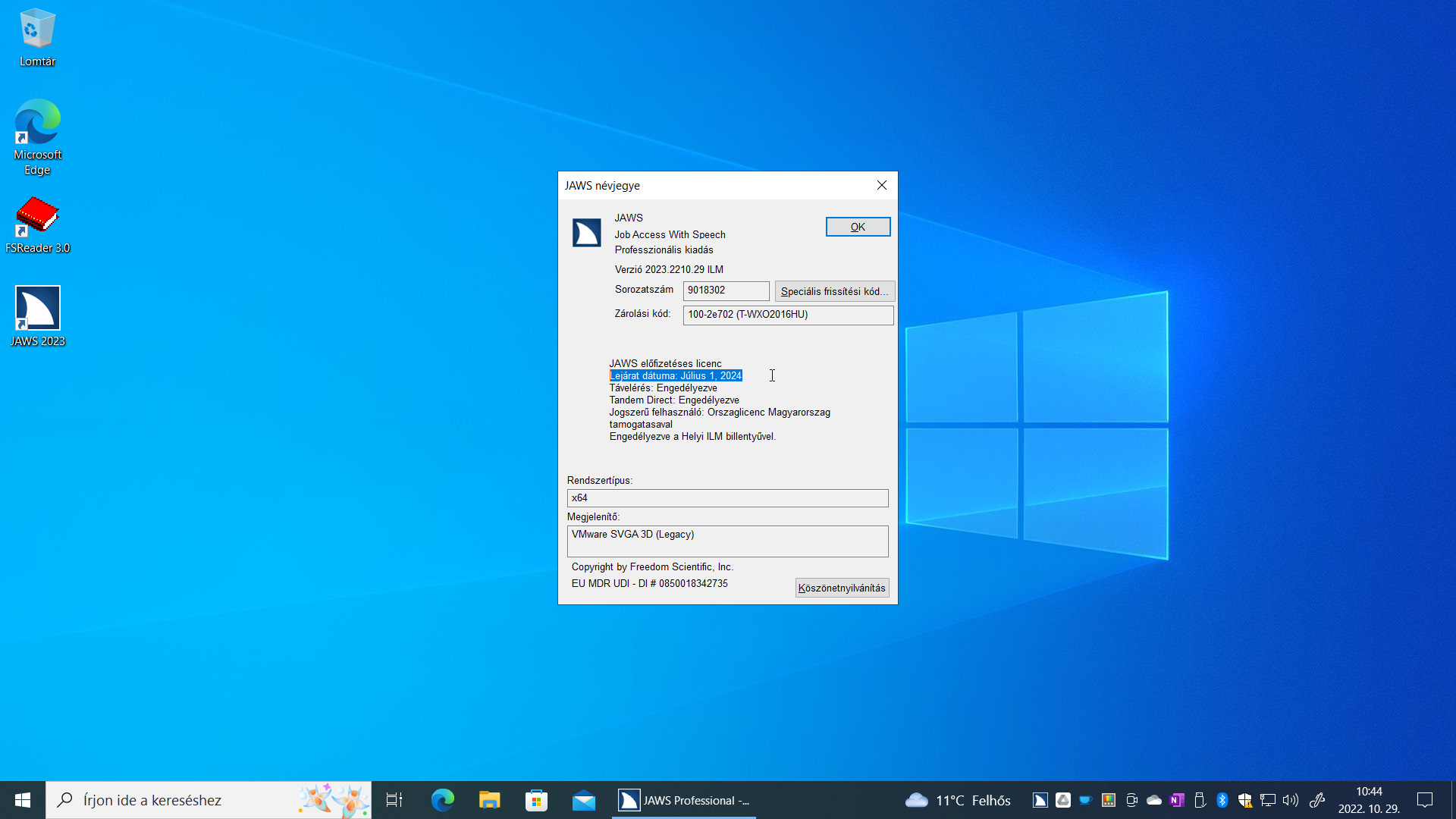Open Mail app from taskbar
This screenshot has height=819, width=1456.
click(583, 800)
